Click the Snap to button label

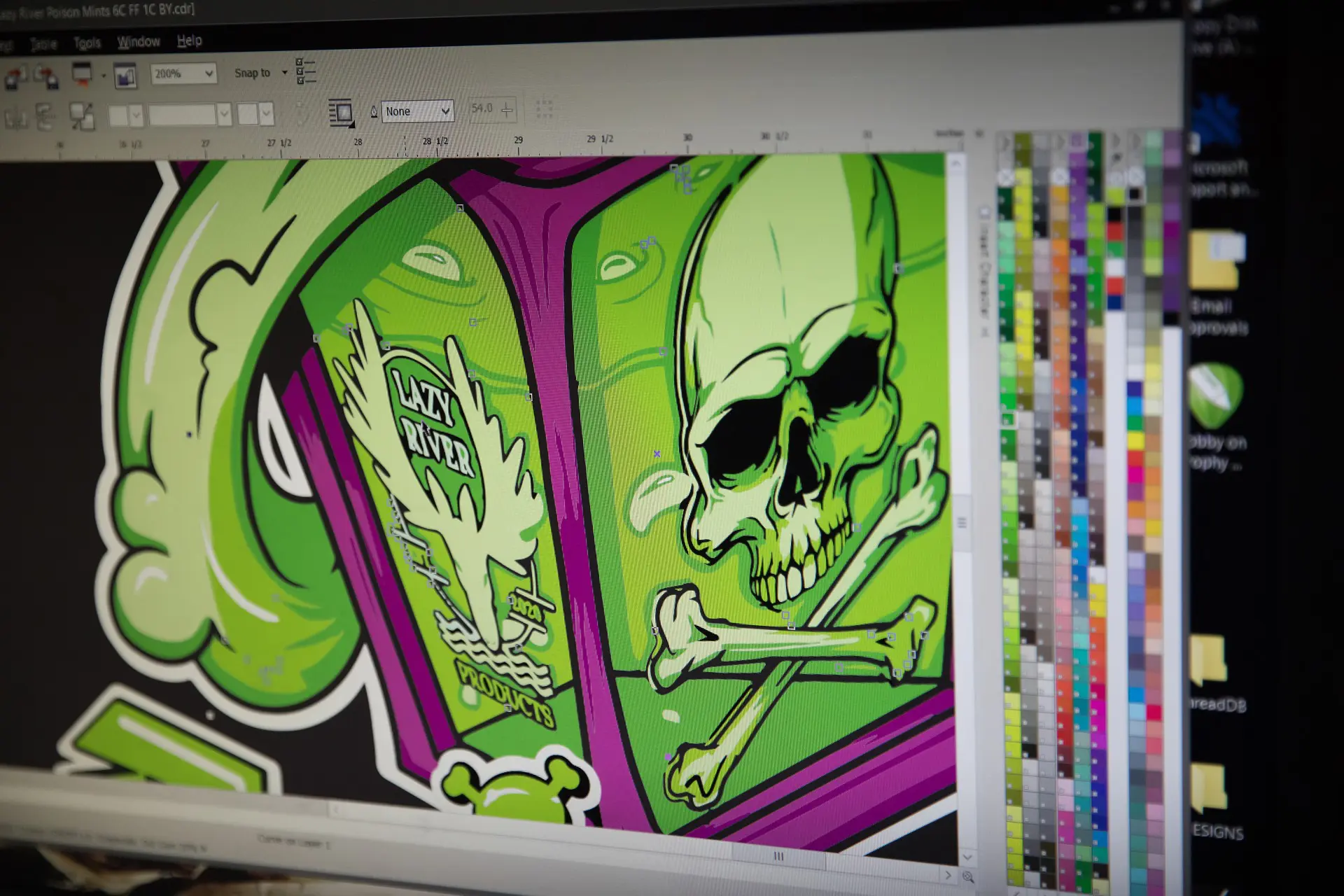click(x=252, y=73)
